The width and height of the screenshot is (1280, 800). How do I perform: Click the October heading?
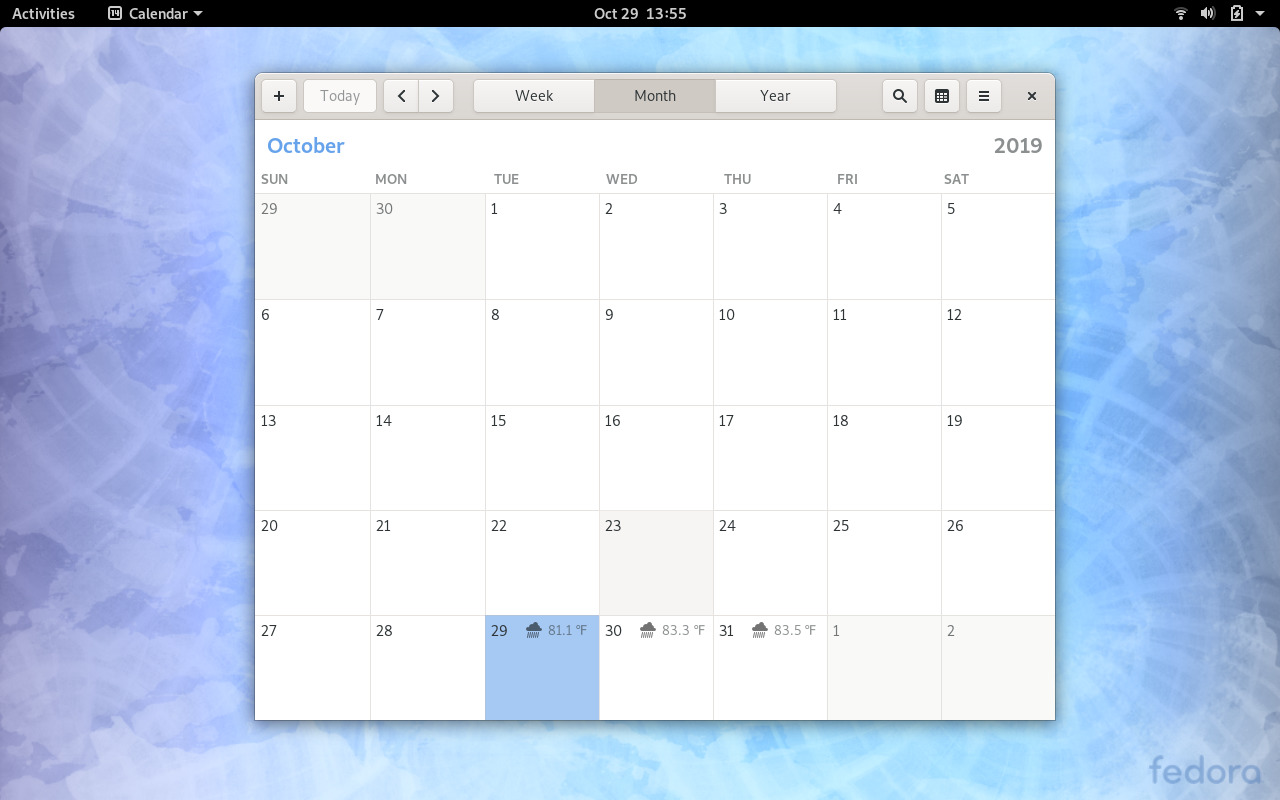[305, 145]
